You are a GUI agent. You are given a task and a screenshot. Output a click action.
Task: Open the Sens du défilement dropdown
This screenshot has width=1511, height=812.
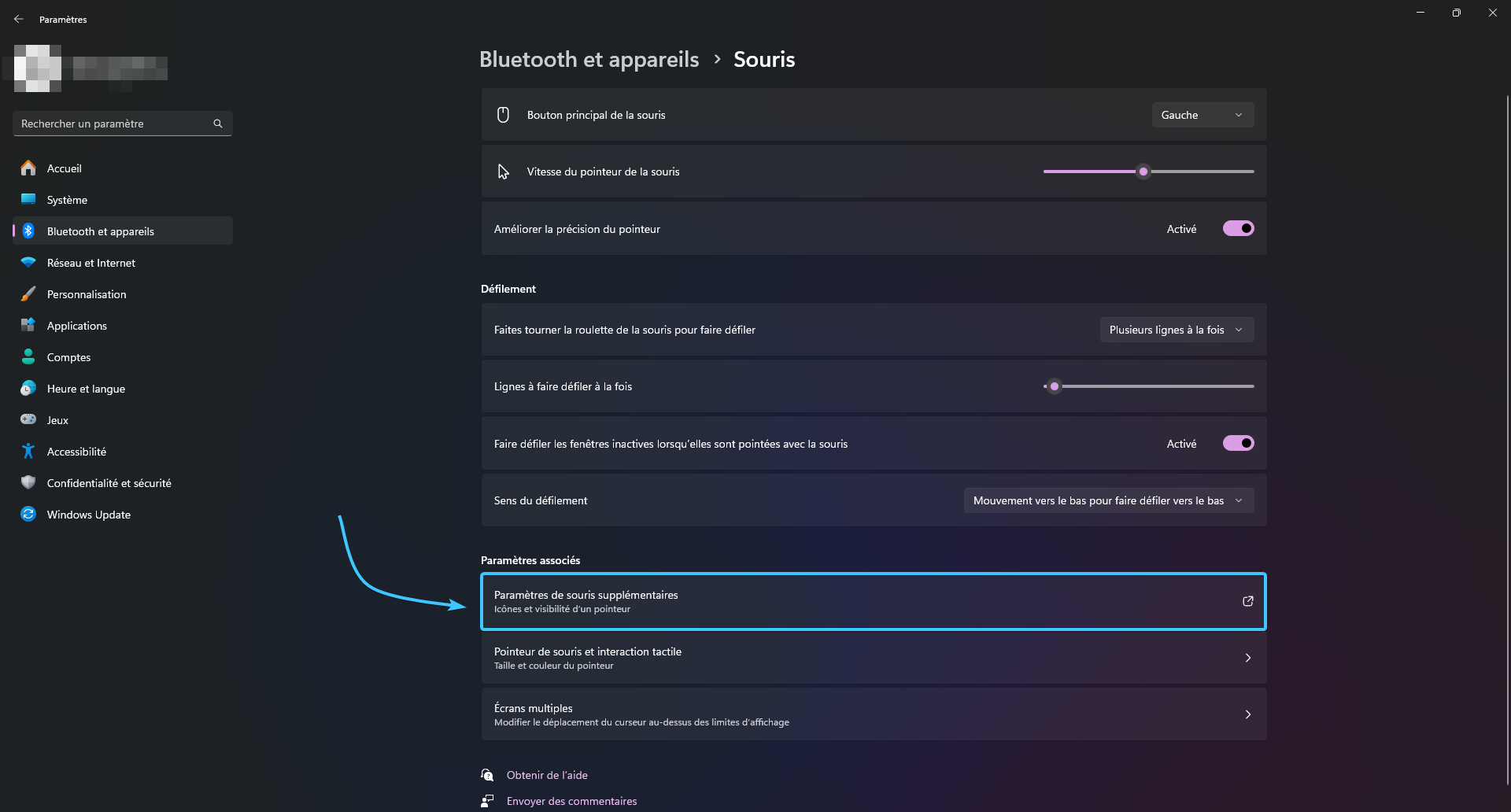click(x=1109, y=500)
